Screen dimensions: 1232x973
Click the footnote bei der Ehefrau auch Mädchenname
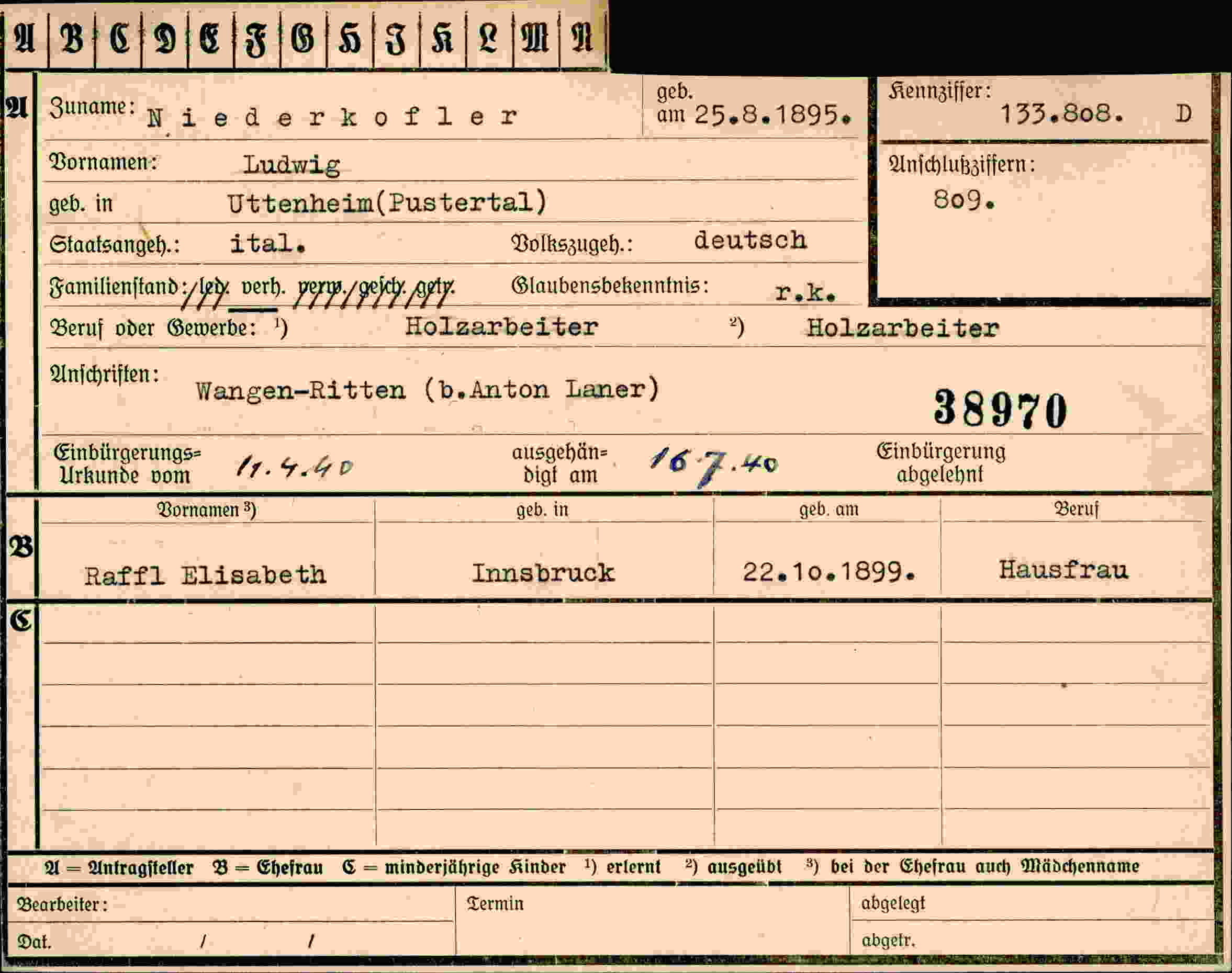point(984,866)
